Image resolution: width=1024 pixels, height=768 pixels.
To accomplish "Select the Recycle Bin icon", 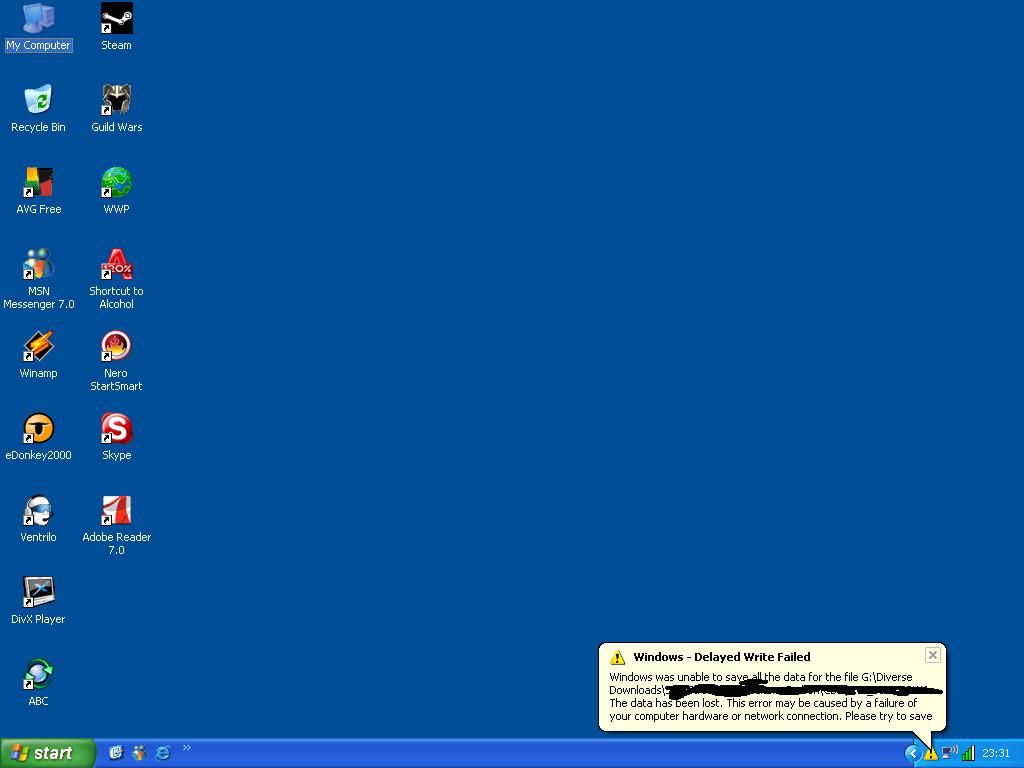I will click(39, 108).
